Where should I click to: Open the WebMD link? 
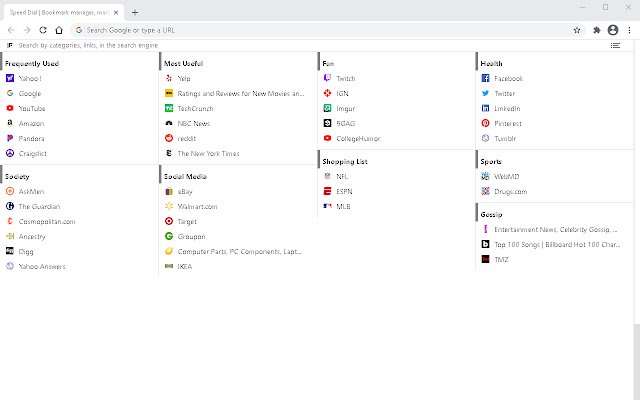click(507, 176)
